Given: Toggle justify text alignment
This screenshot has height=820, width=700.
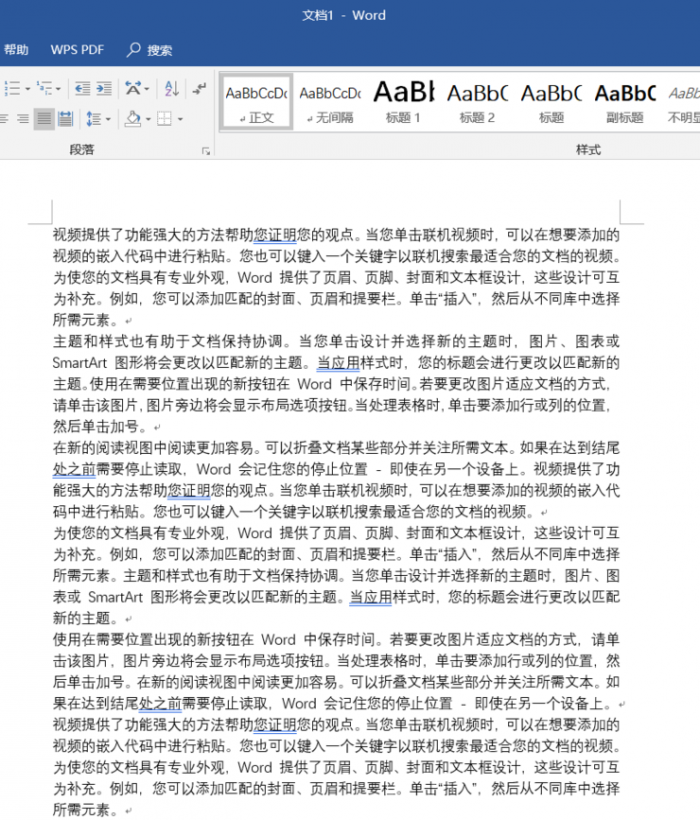Looking at the screenshot, I should coord(43,119).
